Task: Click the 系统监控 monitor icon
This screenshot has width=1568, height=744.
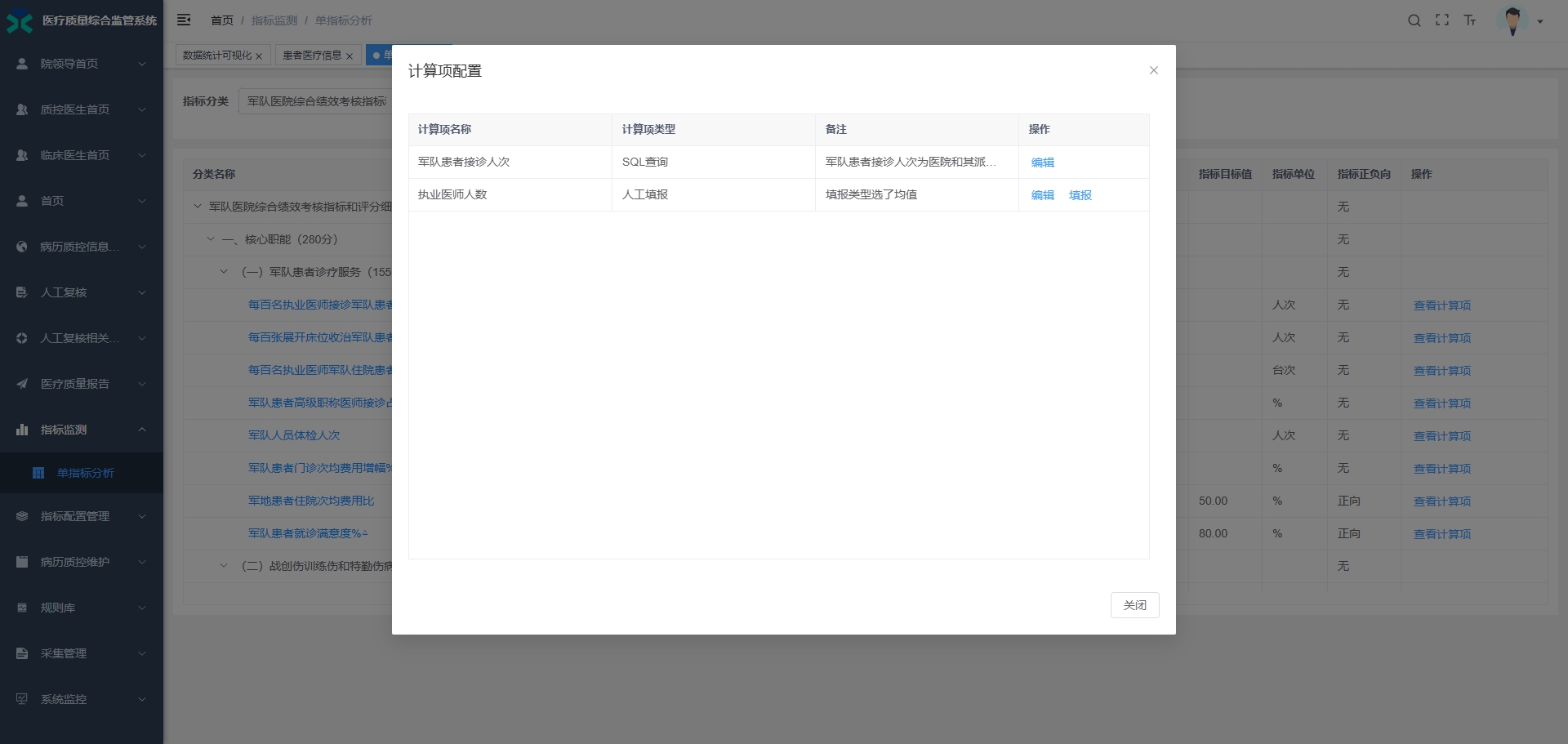Action: (22, 699)
